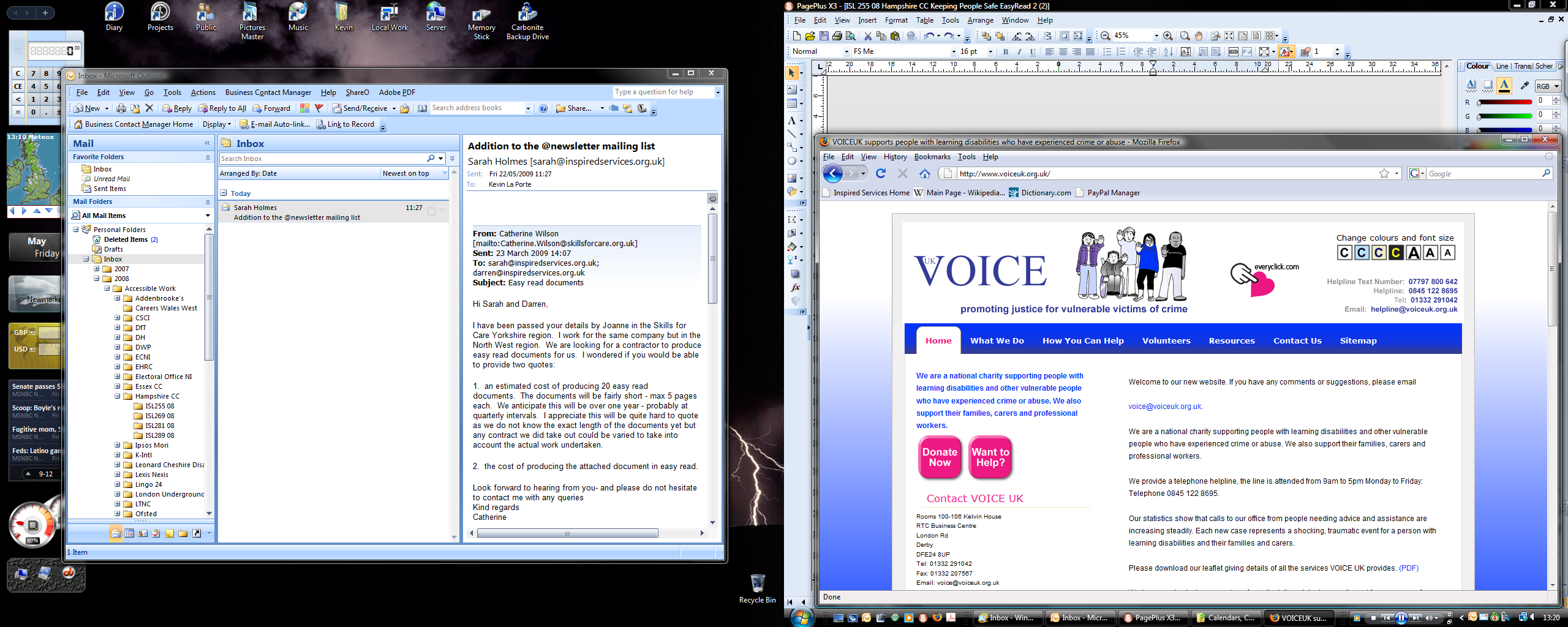
Task: Adjust red R colour slider in PagePlus
Action: tap(1504, 102)
